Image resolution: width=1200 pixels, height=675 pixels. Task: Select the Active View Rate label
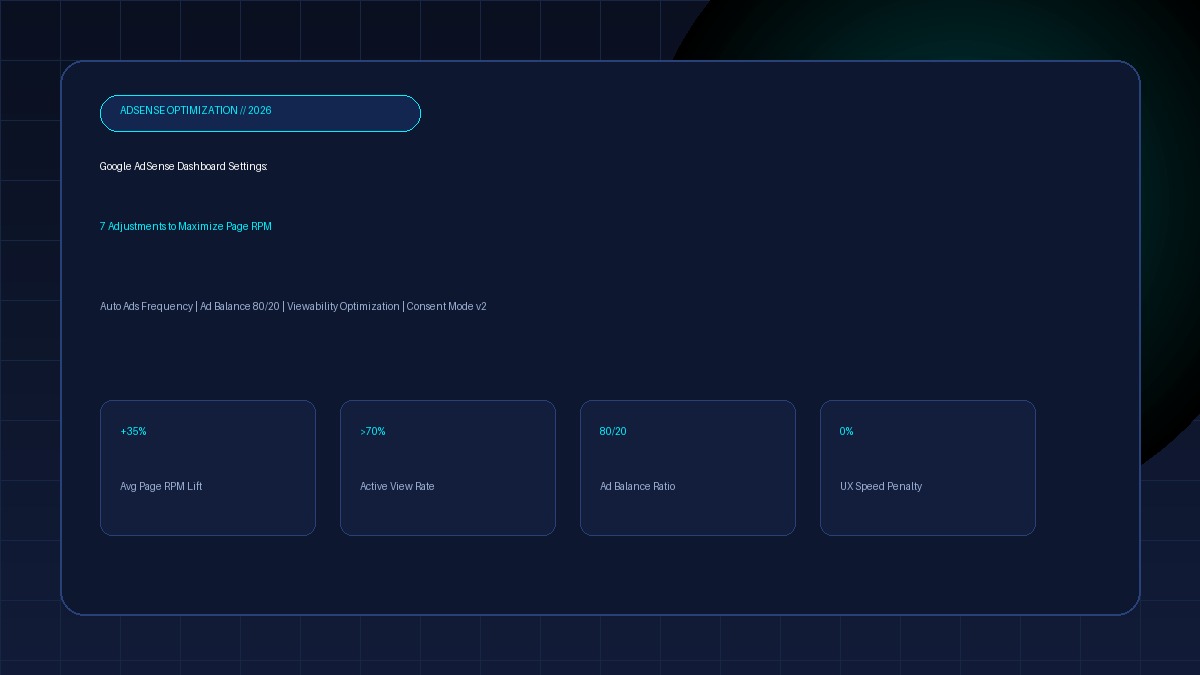click(x=397, y=486)
